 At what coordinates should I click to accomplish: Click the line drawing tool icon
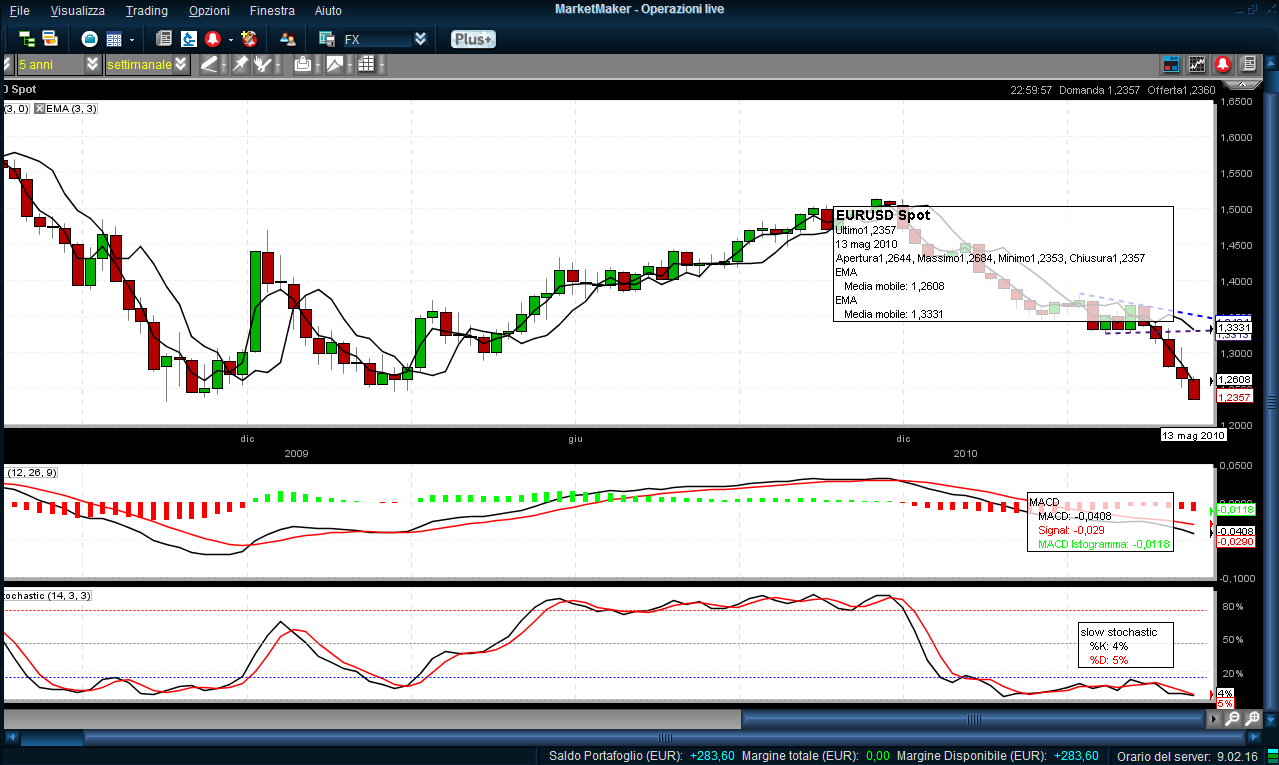[208, 64]
